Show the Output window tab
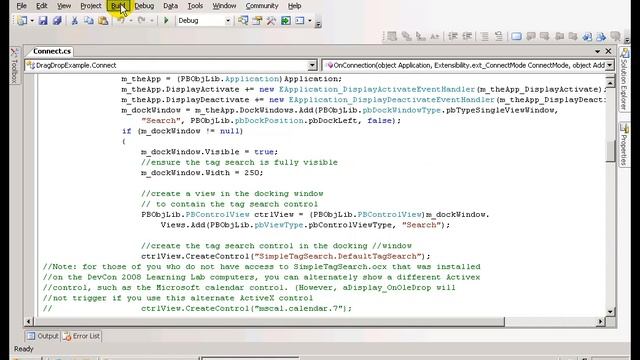 pyautogui.click(x=42, y=336)
